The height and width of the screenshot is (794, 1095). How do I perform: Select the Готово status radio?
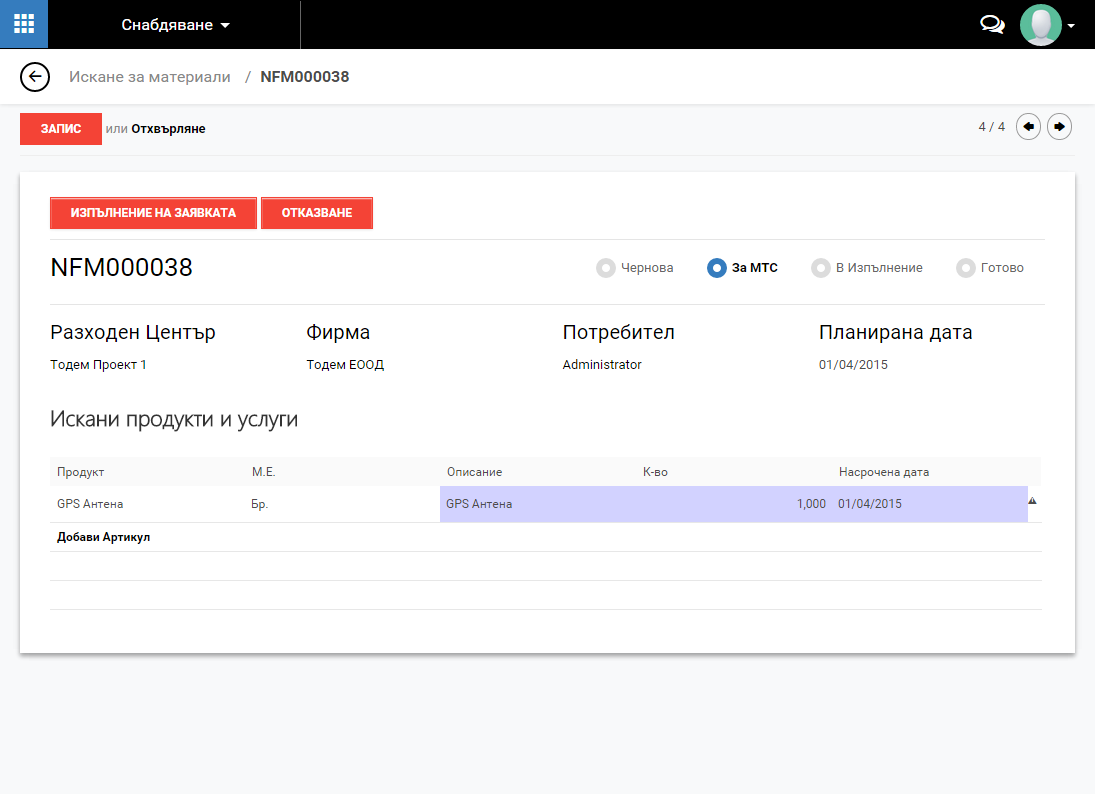[x=965, y=268]
